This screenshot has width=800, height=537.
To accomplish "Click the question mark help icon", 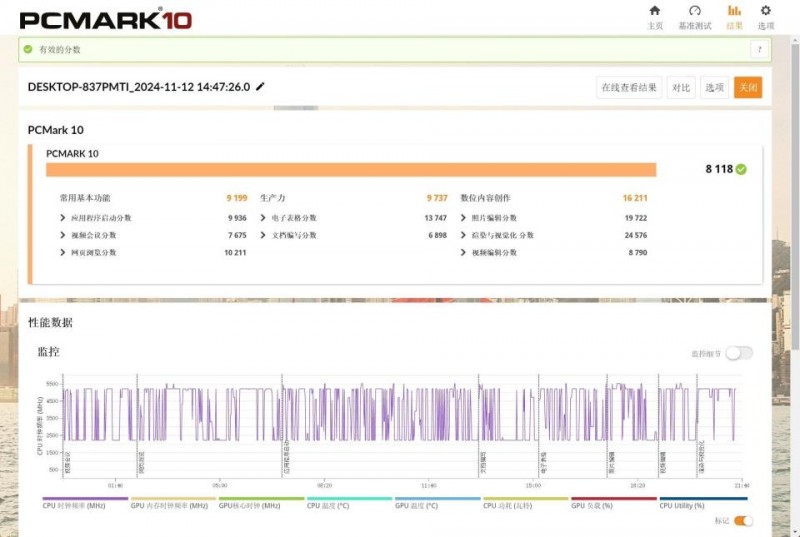I will [759, 49].
